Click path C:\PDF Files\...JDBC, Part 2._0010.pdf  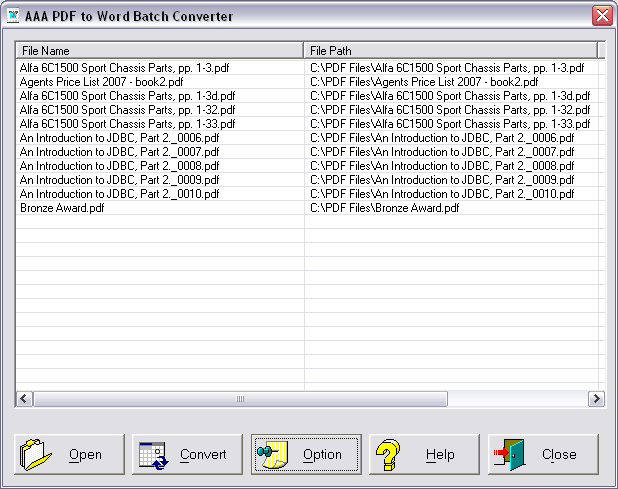442,194
